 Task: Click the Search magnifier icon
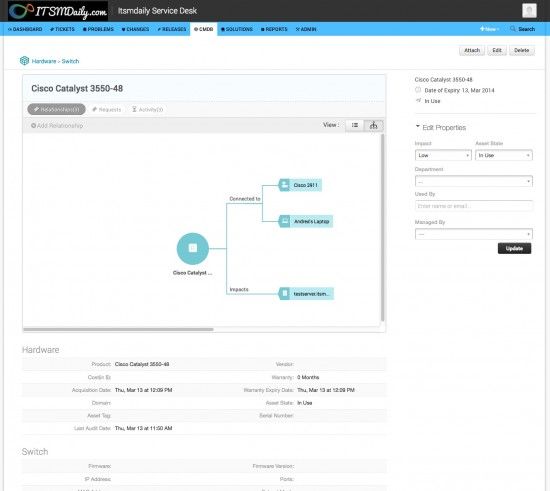coord(513,29)
